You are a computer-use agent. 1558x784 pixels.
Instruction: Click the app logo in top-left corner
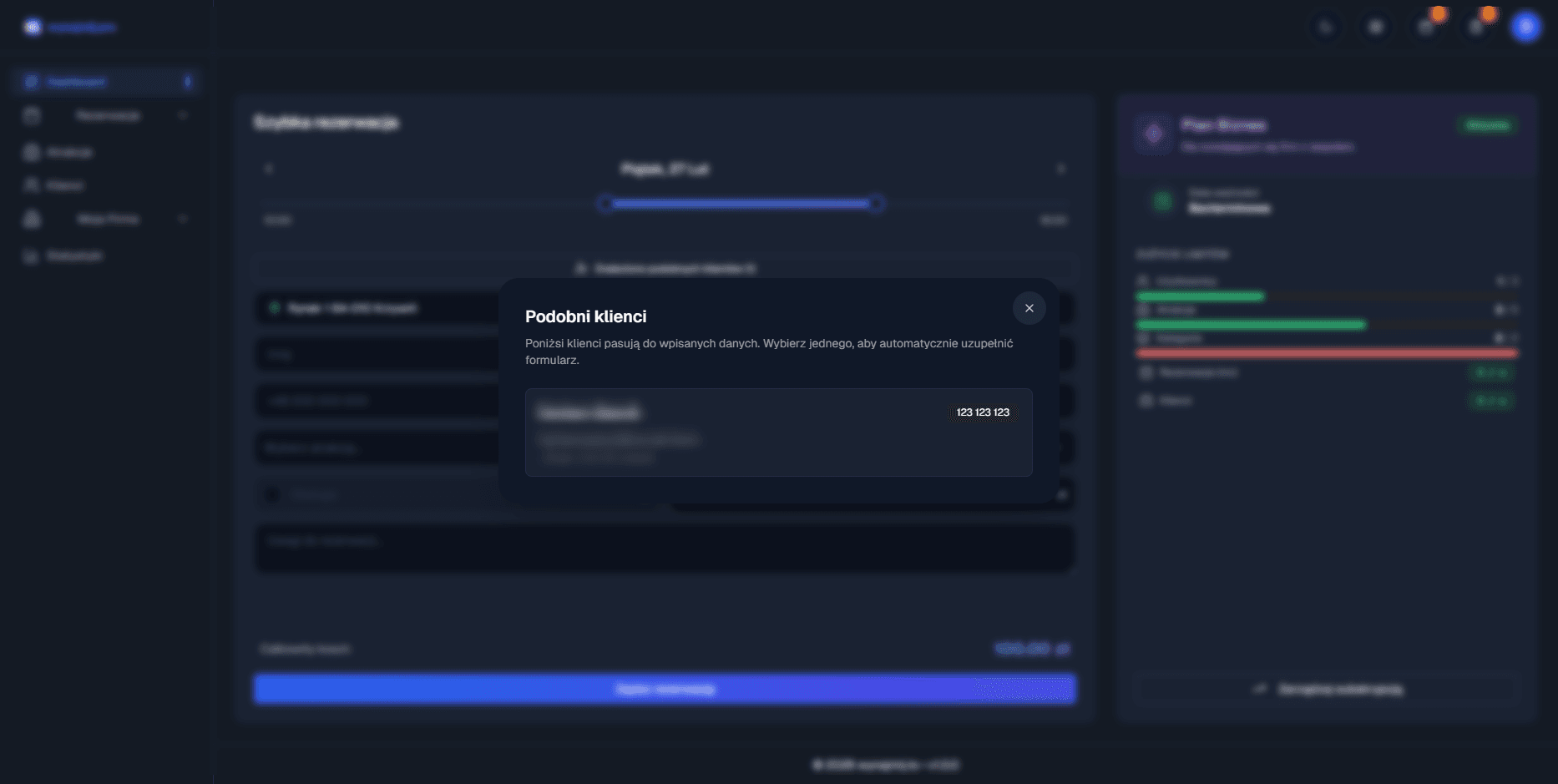(x=33, y=28)
